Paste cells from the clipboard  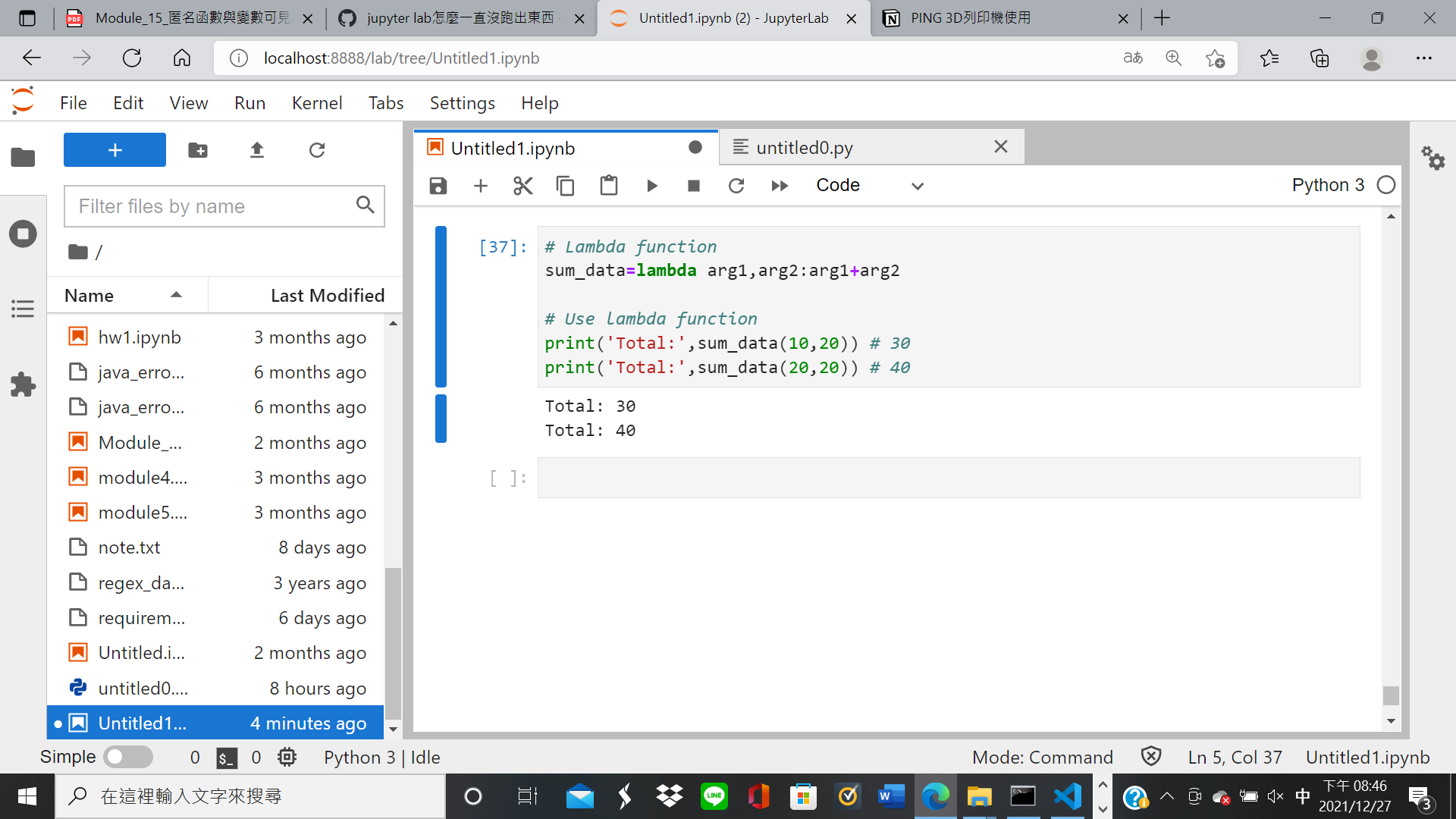click(x=609, y=185)
